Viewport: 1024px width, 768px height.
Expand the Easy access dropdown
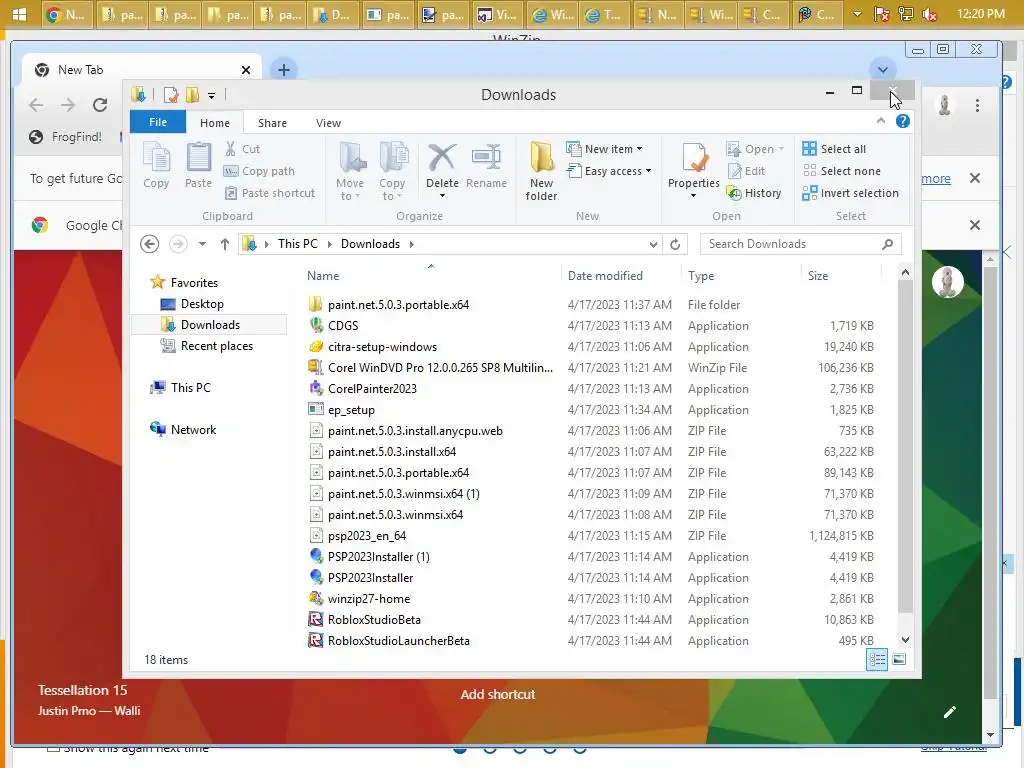[x=609, y=171]
